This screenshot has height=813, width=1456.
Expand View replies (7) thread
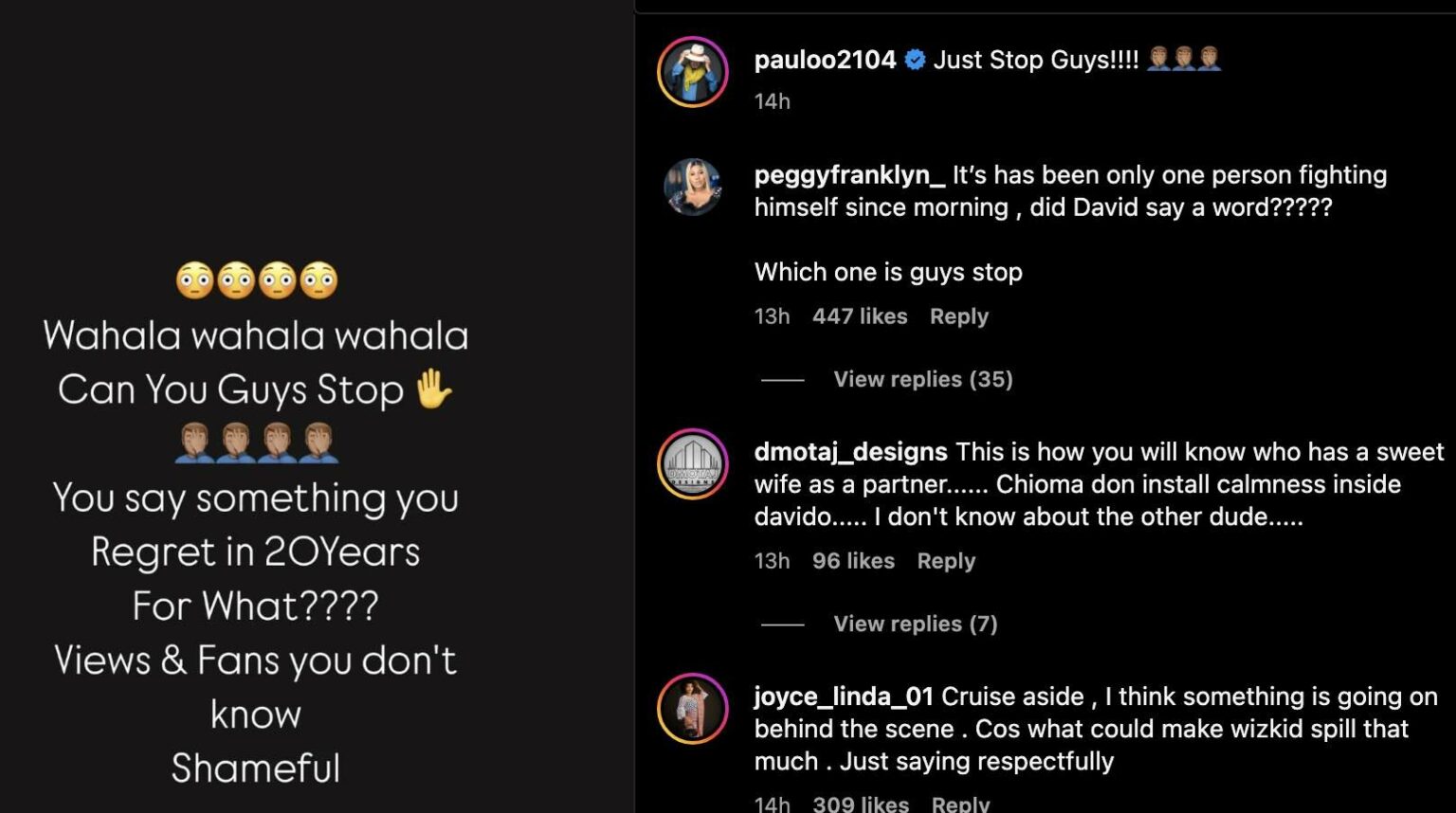[915, 623]
